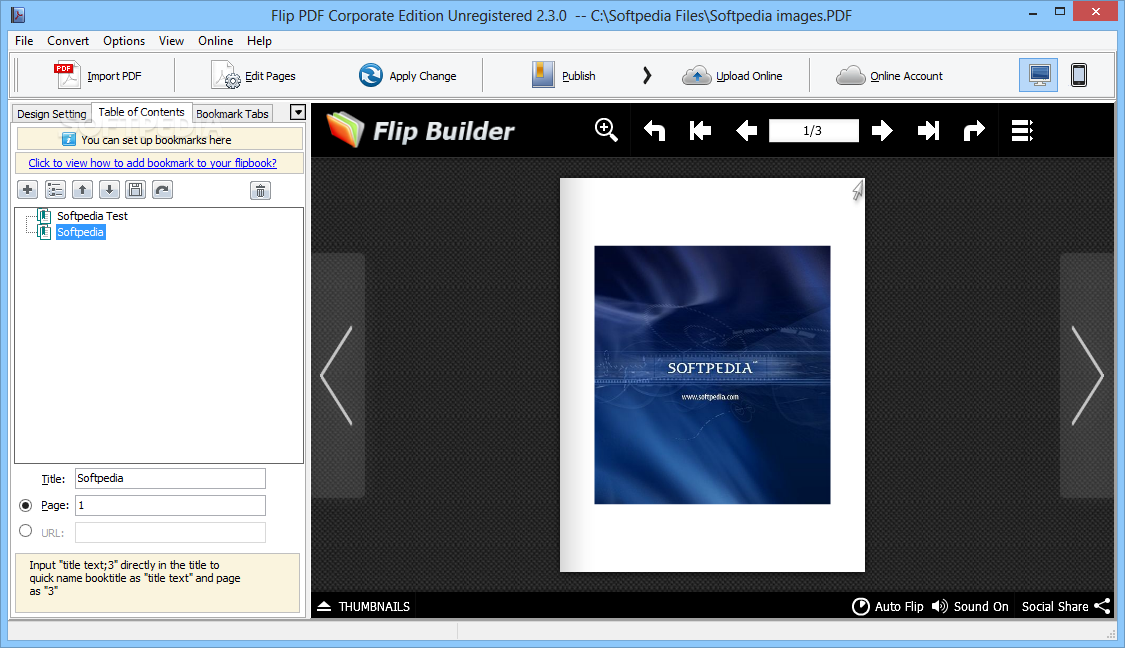Click the Page number input field
Screen dimensions: 1125x648
point(170,505)
